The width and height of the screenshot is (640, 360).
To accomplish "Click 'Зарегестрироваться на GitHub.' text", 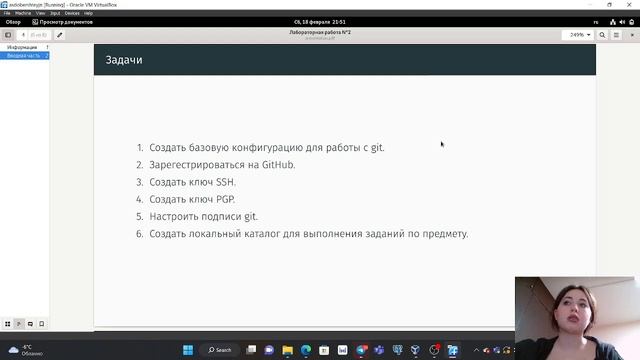I will click(x=222, y=165).
